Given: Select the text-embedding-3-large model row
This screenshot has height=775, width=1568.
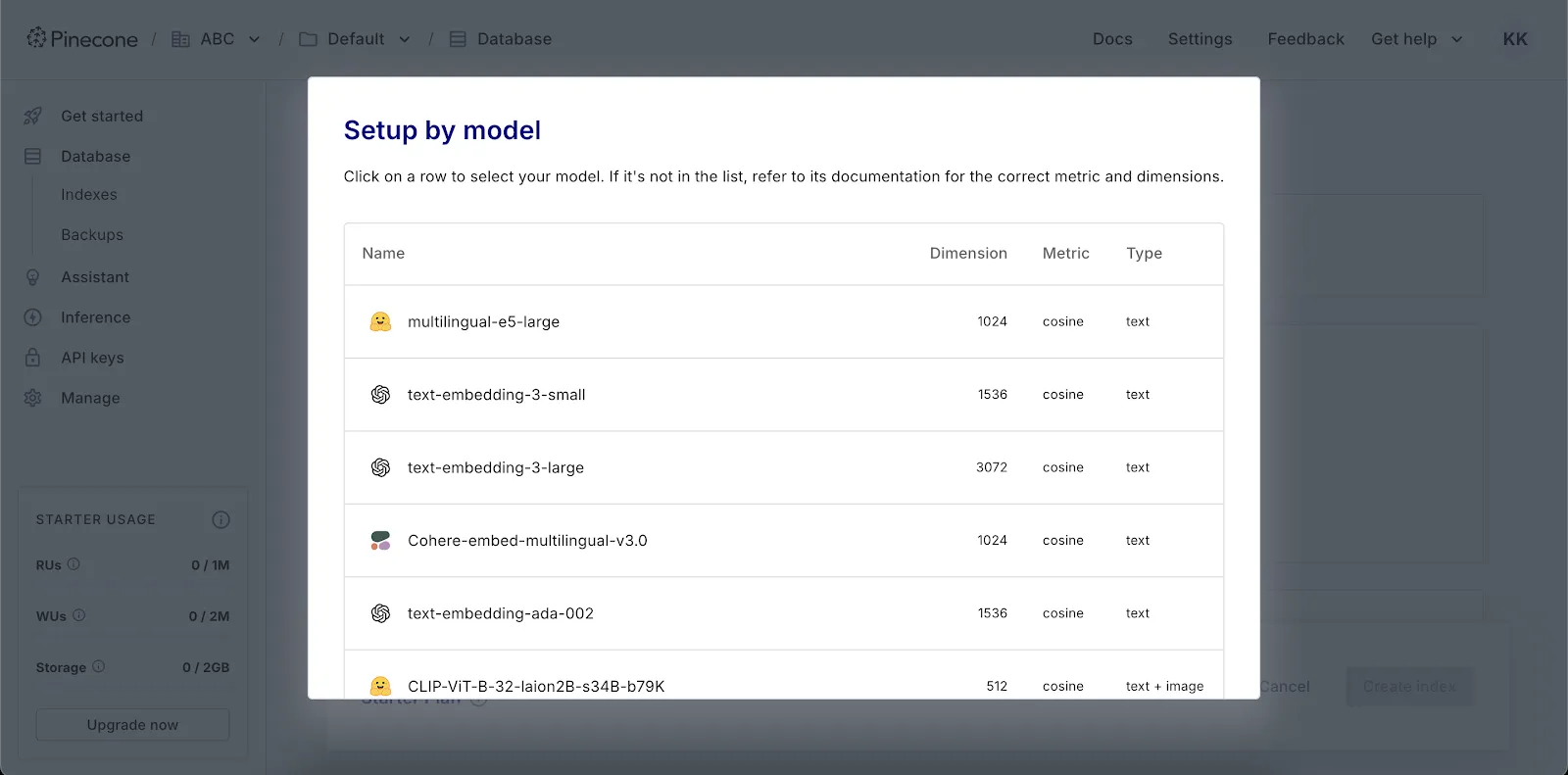Looking at the screenshot, I should (784, 467).
